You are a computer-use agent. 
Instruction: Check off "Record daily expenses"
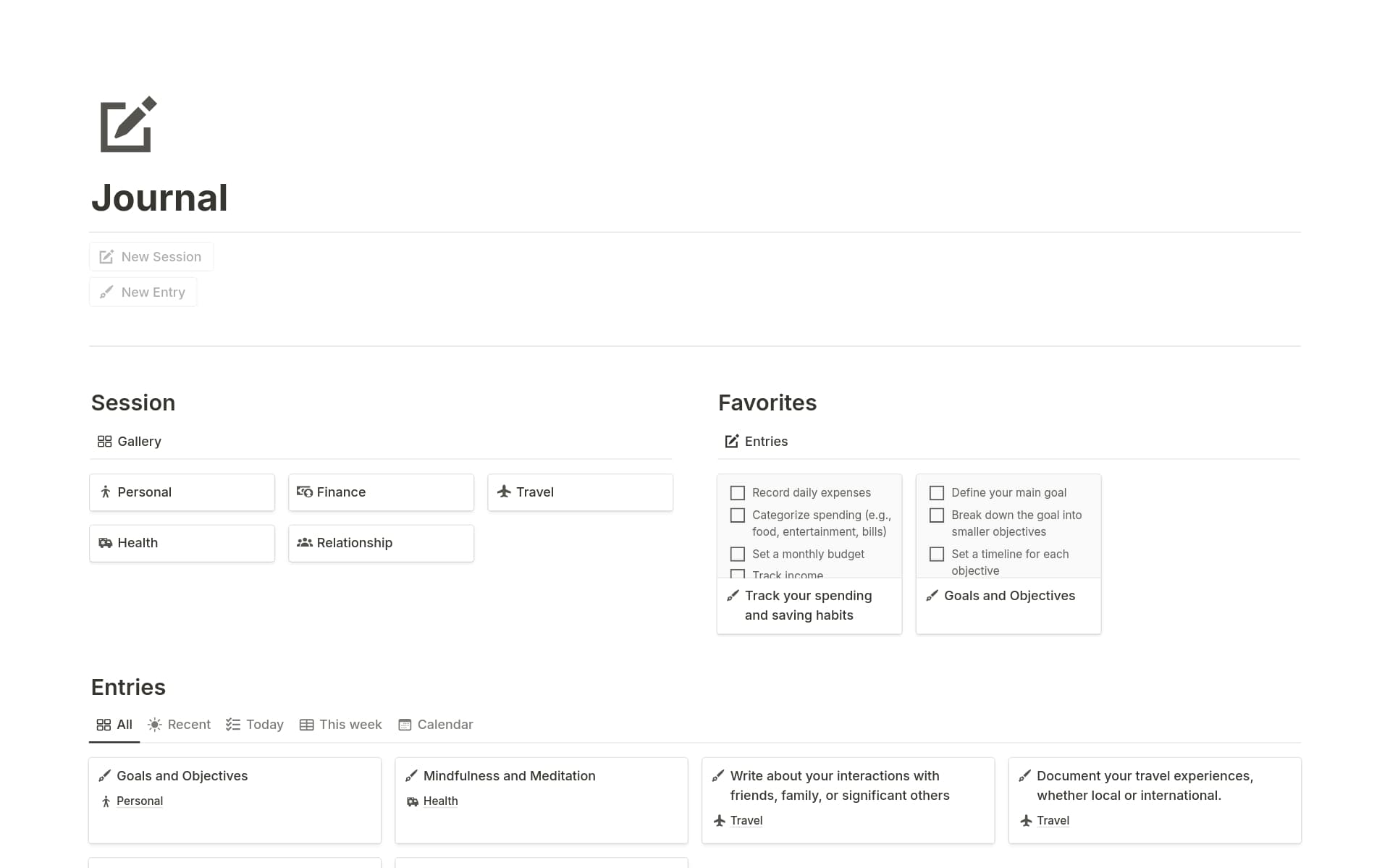pyautogui.click(x=738, y=492)
